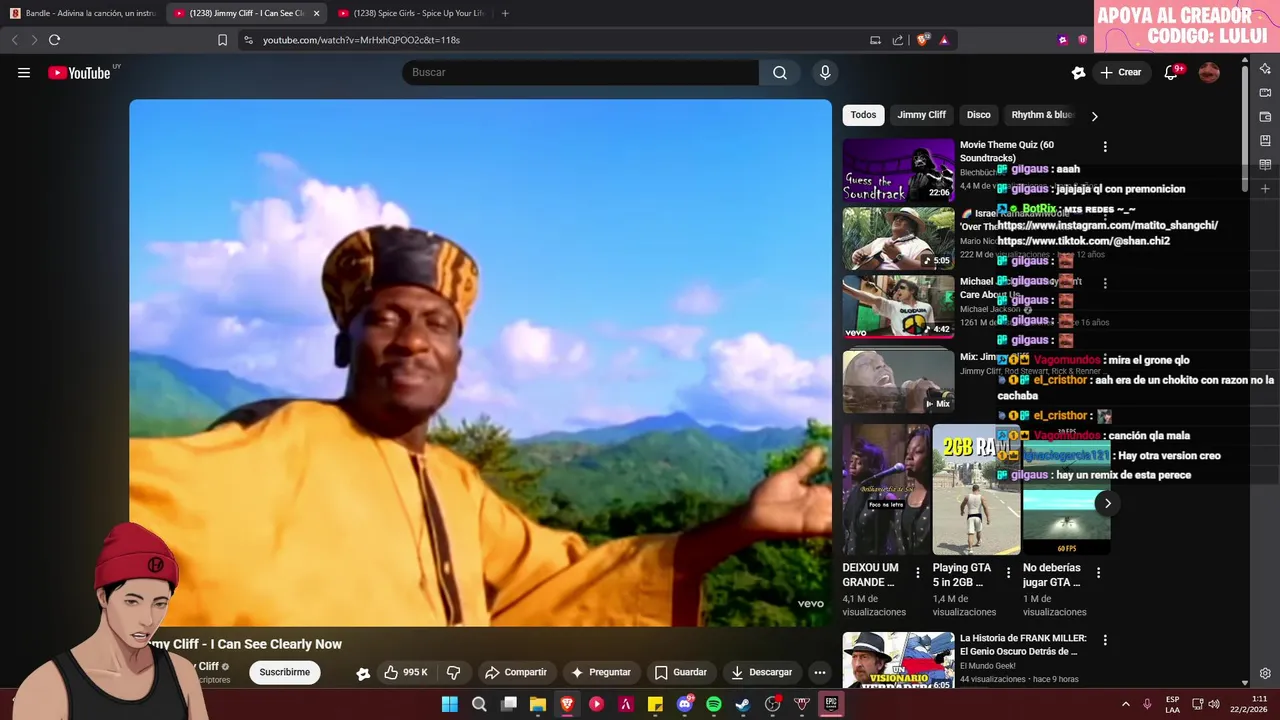Open the Movie Theme Quiz thumbnail
This screenshot has height=720, width=1280.
coord(898,170)
